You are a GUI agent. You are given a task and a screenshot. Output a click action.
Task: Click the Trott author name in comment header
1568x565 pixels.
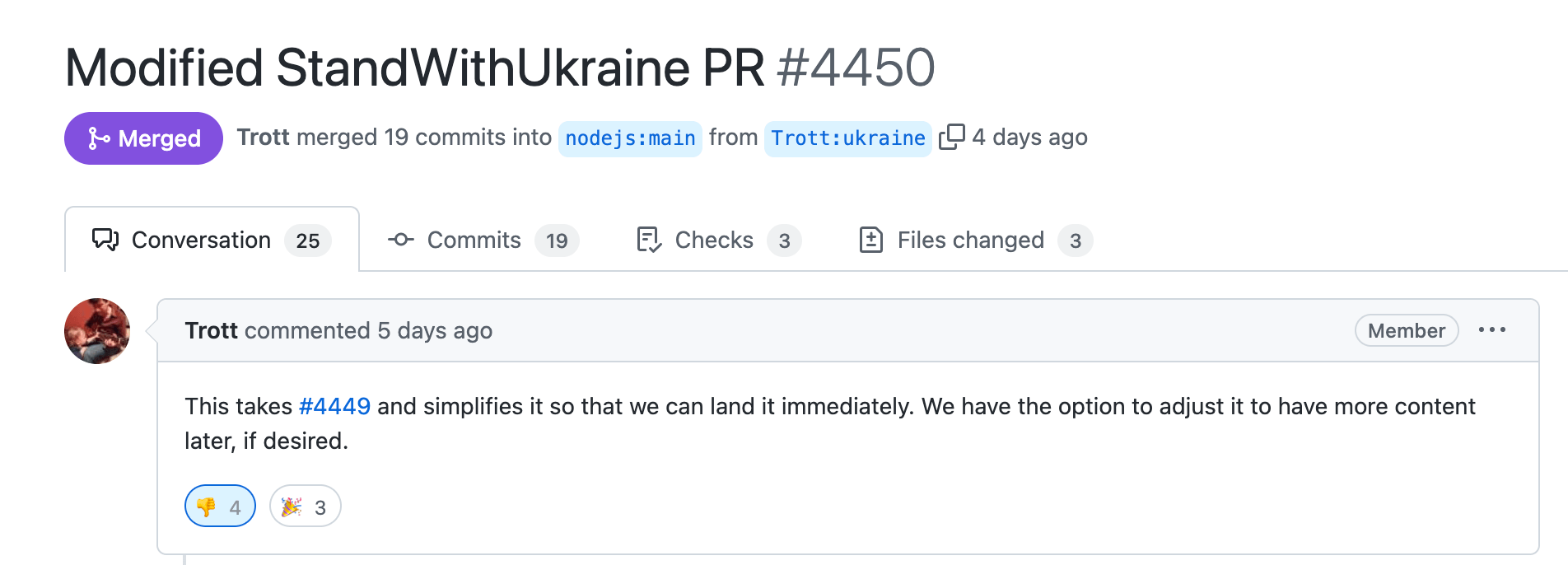[x=211, y=330]
